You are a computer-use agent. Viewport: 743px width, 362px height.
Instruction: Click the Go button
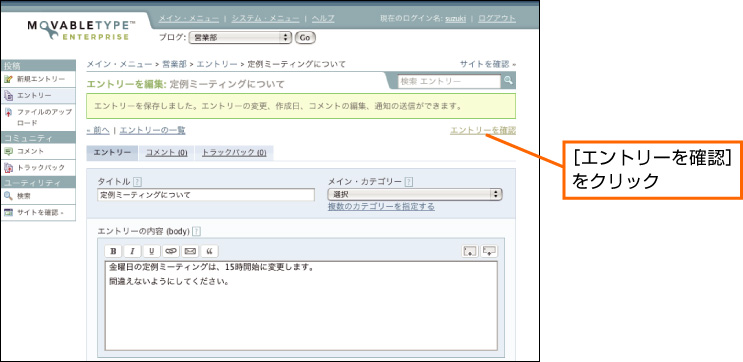[x=305, y=38]
